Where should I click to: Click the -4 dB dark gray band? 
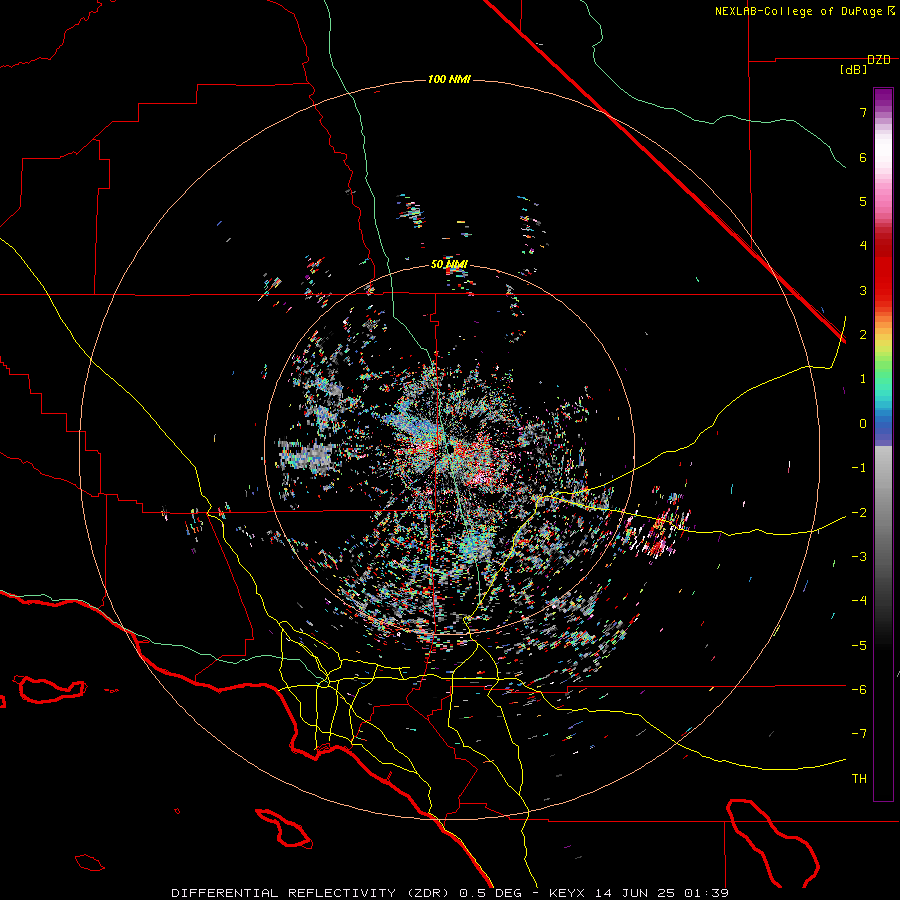883,601
